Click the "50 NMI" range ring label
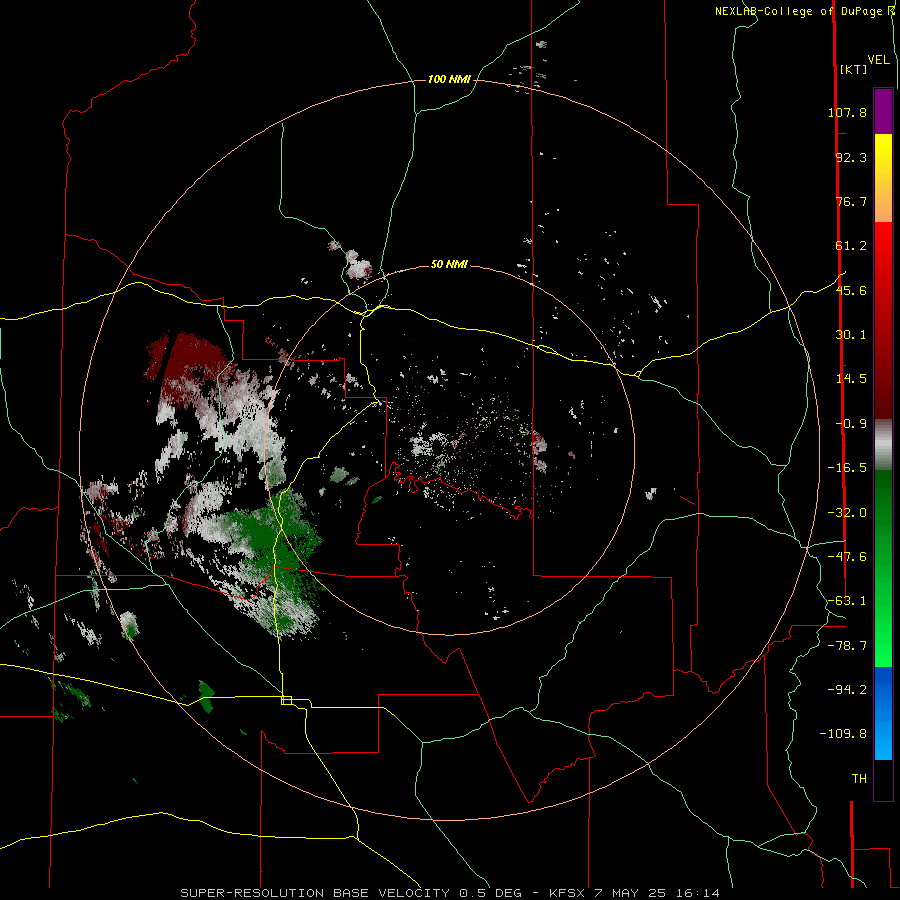The width and height of the screenshot is (900, 900). tap(449, 264)
